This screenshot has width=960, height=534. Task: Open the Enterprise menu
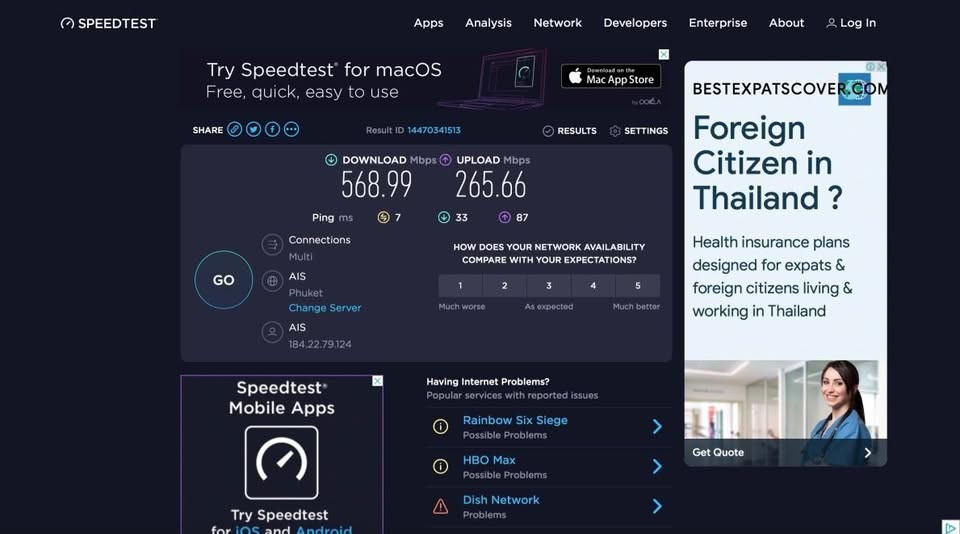point(718,23)
